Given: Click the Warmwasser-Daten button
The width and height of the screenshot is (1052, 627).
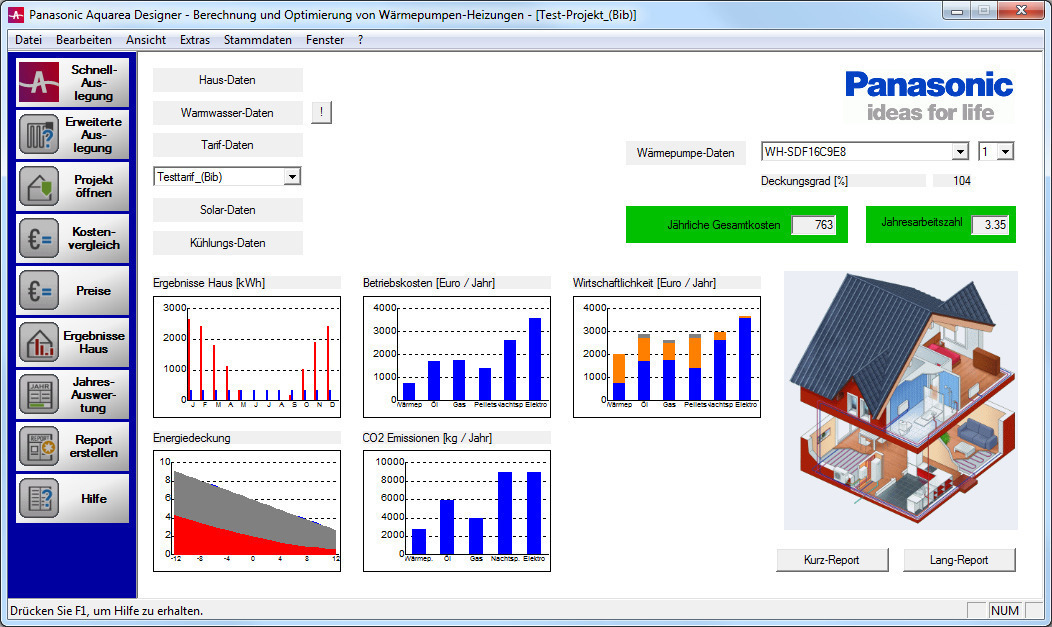Looking at the screenshot, I should pos(227,113).
